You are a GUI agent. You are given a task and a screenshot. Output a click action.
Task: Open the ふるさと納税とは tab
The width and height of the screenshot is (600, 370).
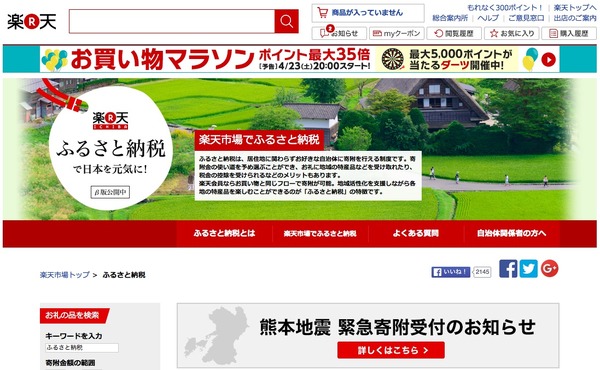[x=224, y=233]
